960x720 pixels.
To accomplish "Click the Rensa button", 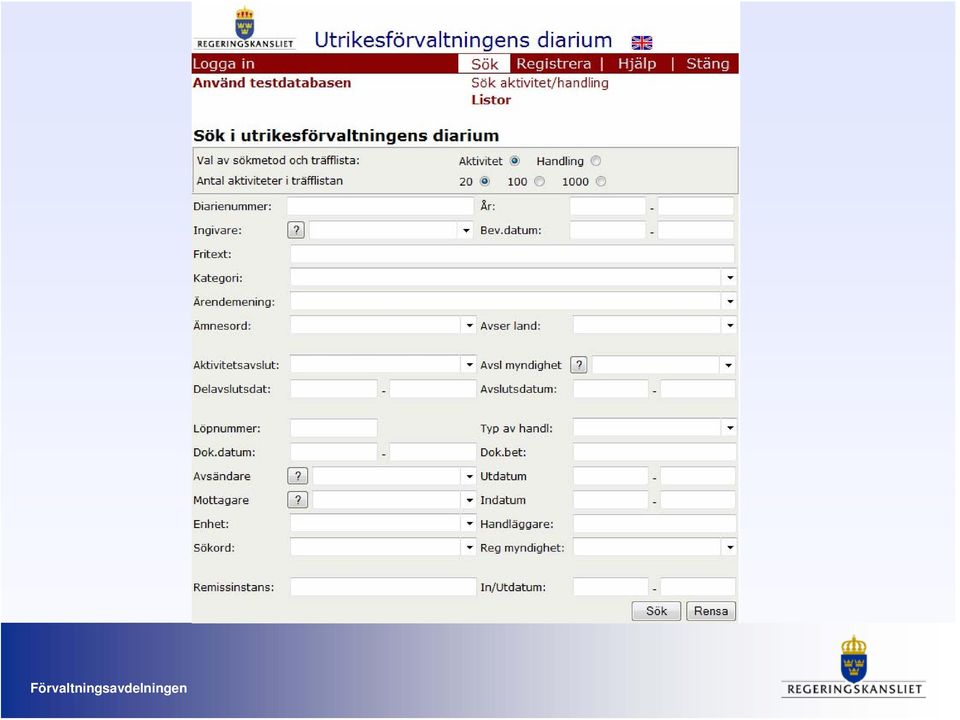I will pyautogui.click(x=711, y=610).
